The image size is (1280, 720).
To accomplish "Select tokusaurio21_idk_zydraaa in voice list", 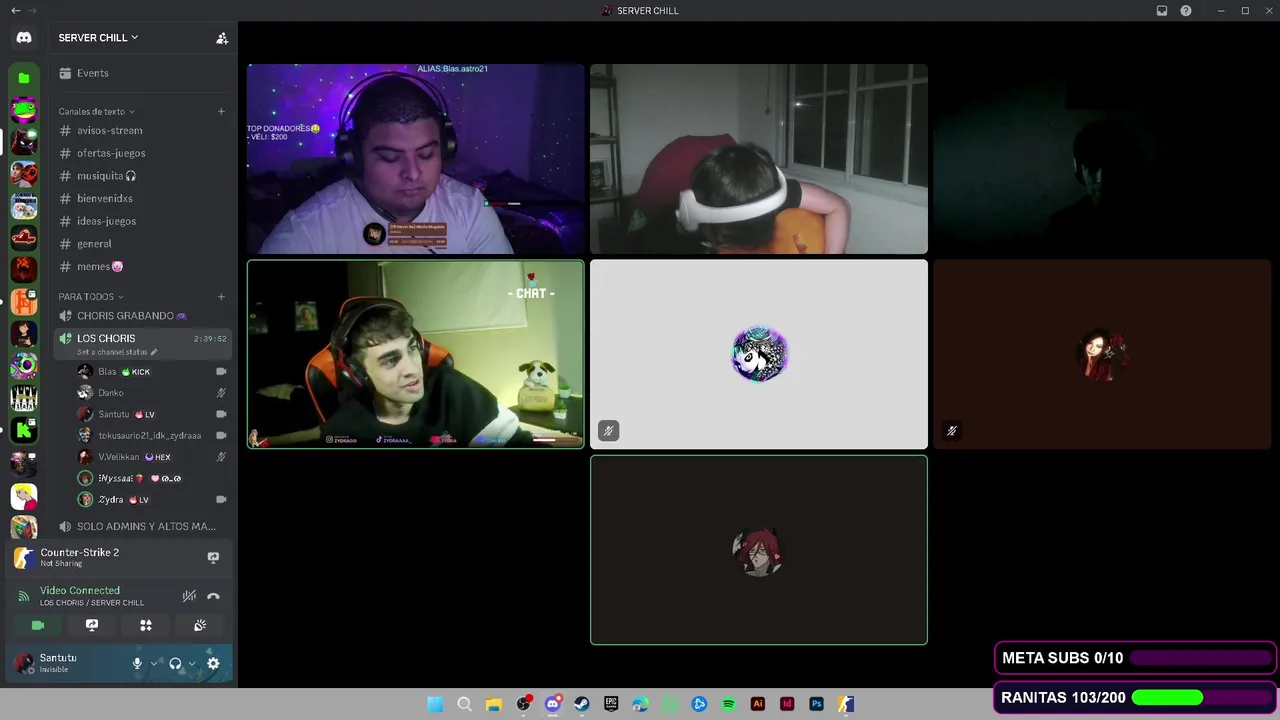I will coord(152,435).
